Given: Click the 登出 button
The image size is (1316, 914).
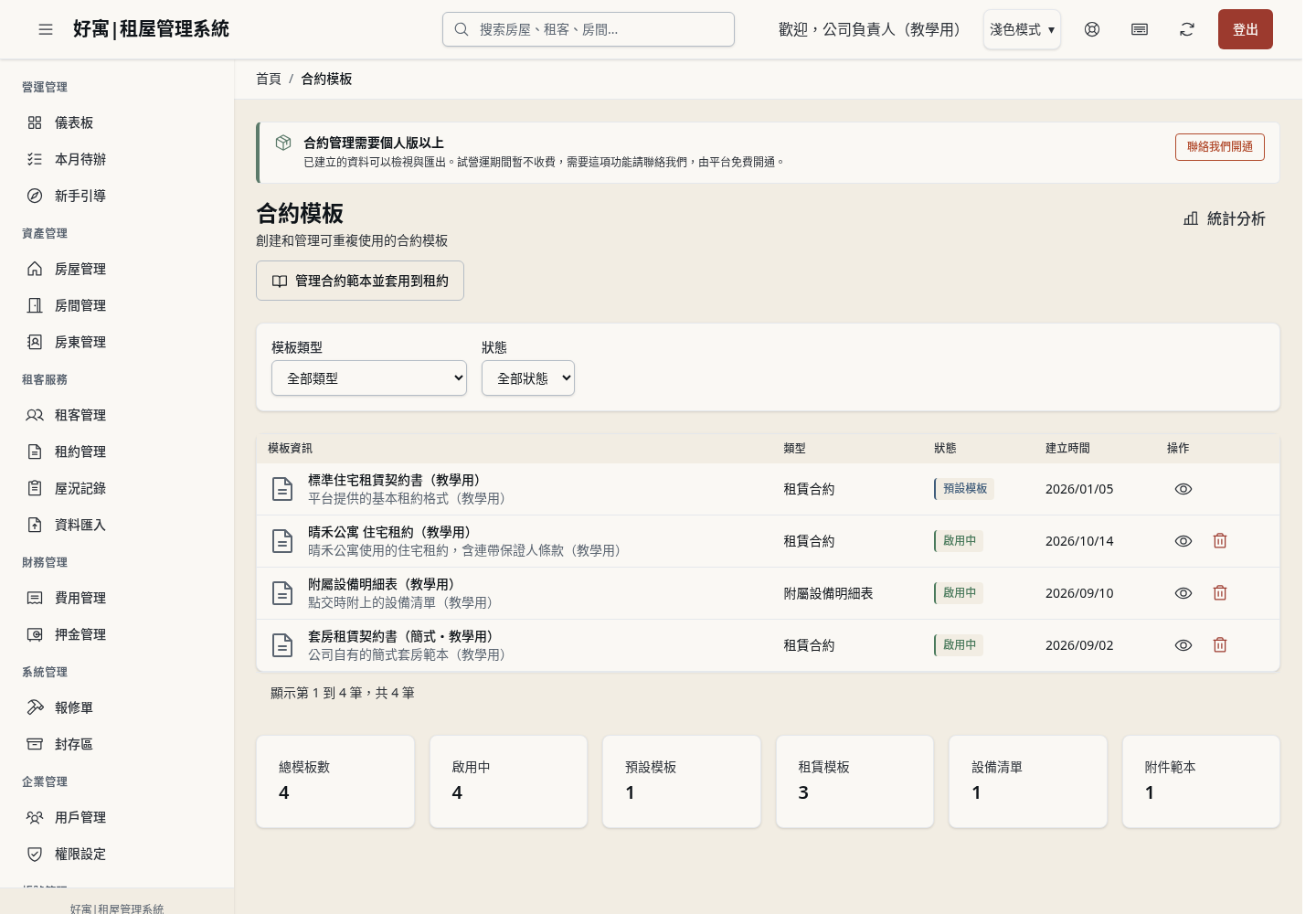Looking at the screenshot, I should coord(1246,29).
